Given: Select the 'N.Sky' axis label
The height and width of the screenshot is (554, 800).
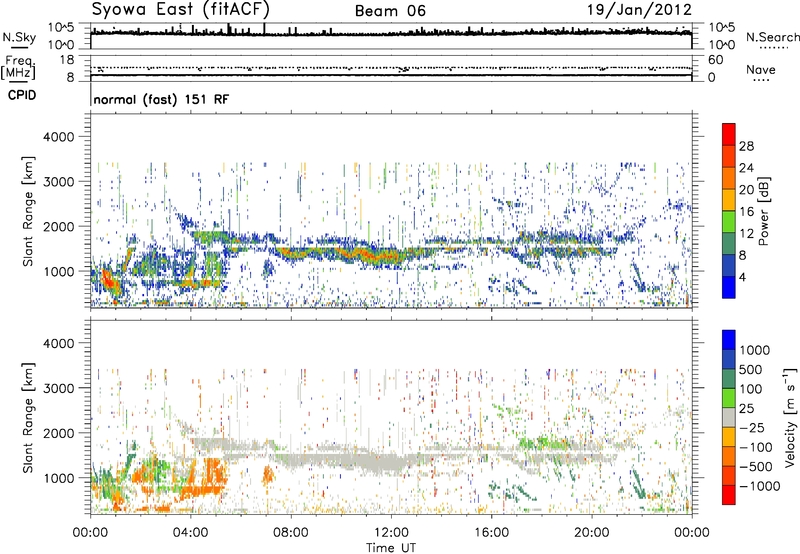Looking at the screenshot, I should point(19,37).
